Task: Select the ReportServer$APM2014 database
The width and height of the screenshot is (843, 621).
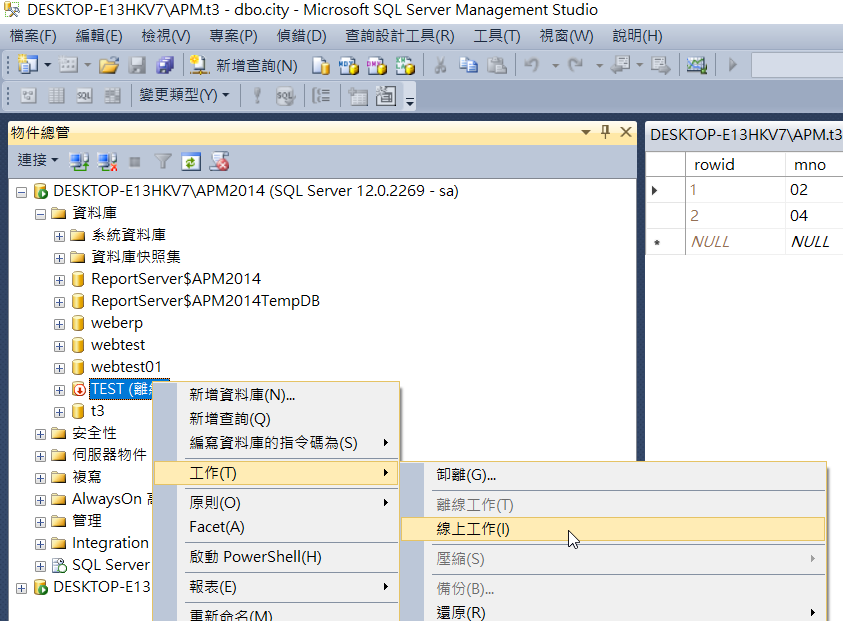Action: pyautogui.click(x=176, y=279)
